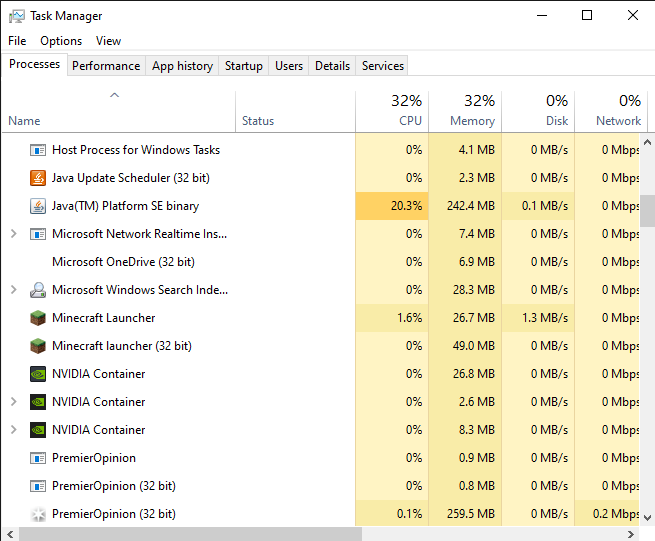Click the Minecraft launcher (32 bit) icon
The width and height of the screenshot is (655, 541).
coord(38,346)
